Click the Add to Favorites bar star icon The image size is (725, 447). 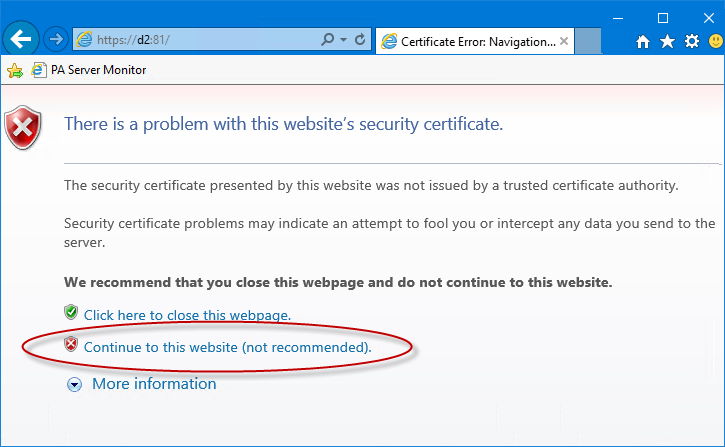click(x=14, y=70)
